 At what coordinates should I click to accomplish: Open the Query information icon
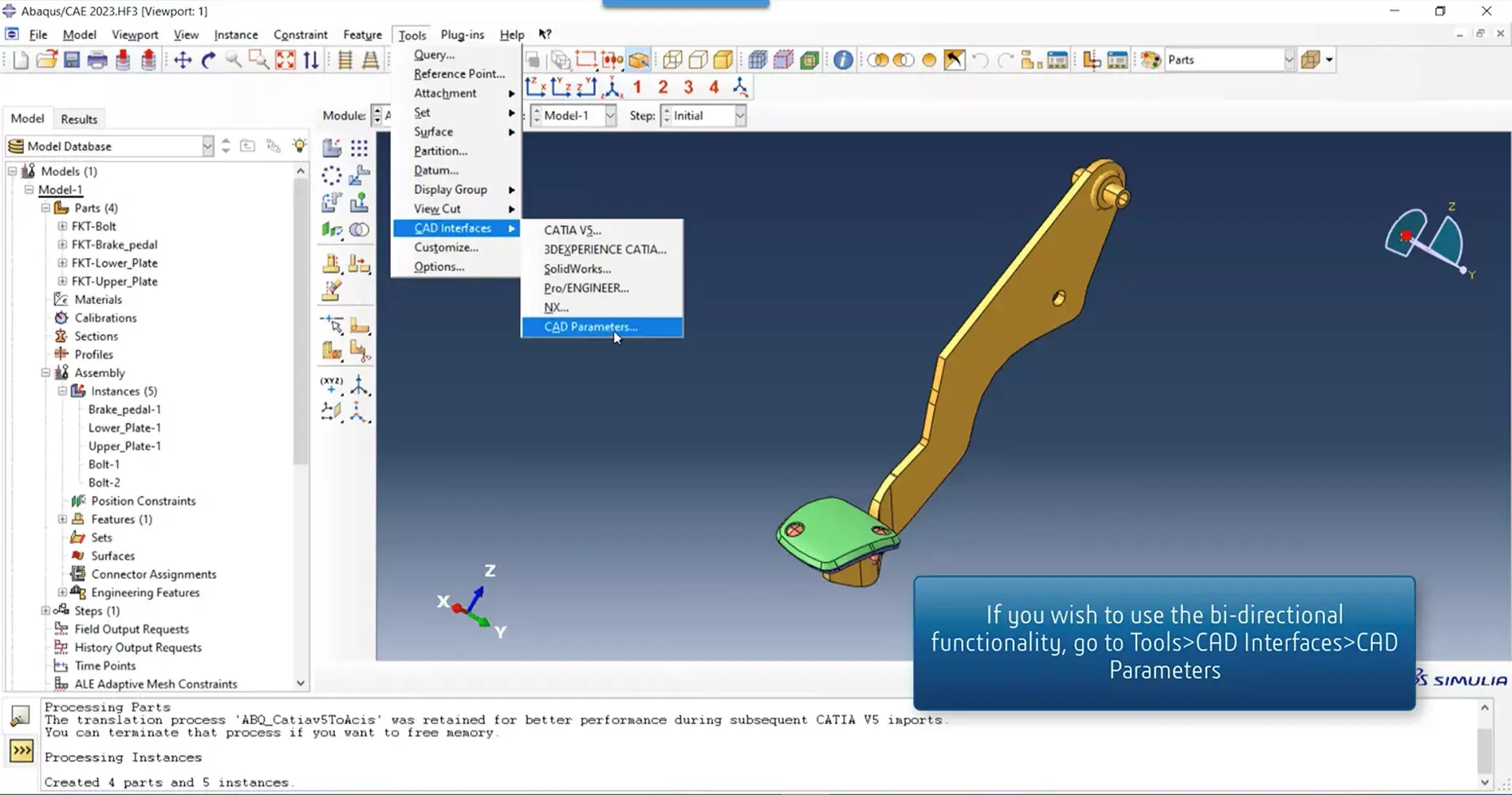point(843,60)
